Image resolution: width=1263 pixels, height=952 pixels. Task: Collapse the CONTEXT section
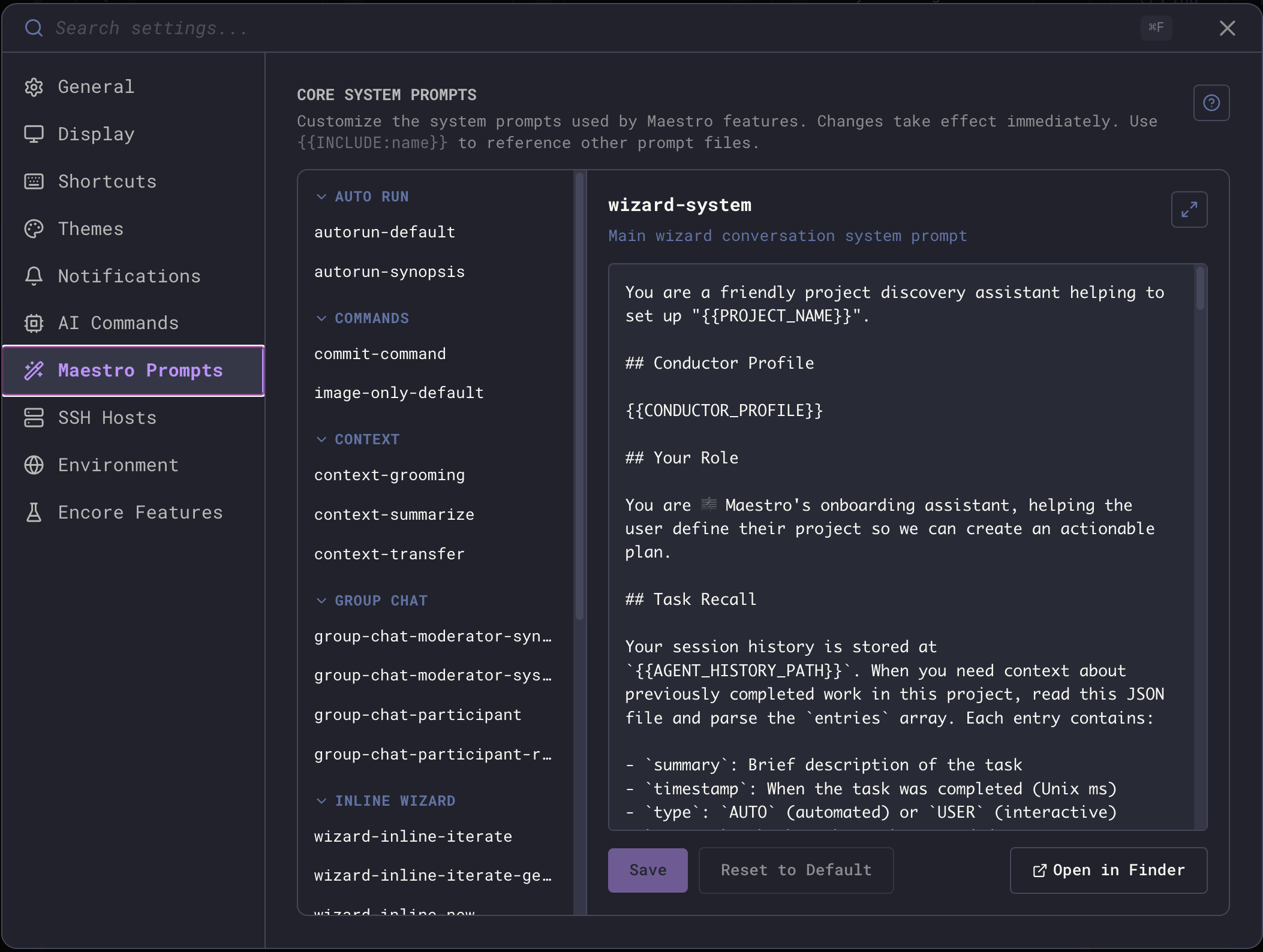click(357, 439)
